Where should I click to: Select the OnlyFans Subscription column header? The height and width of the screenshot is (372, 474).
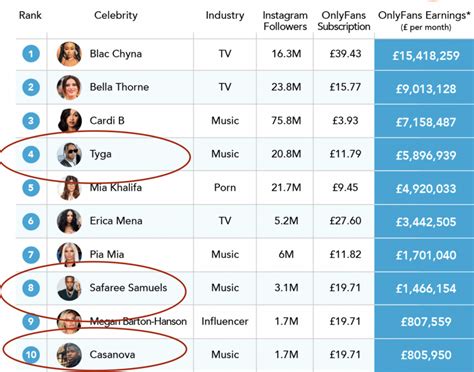coord(344,21)
